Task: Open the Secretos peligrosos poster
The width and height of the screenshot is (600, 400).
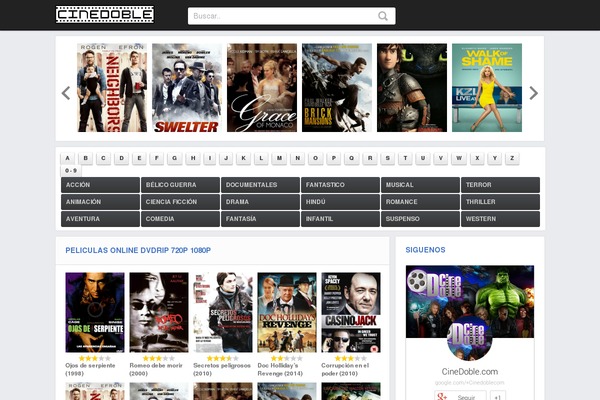Action: click(x=223, y=312)
